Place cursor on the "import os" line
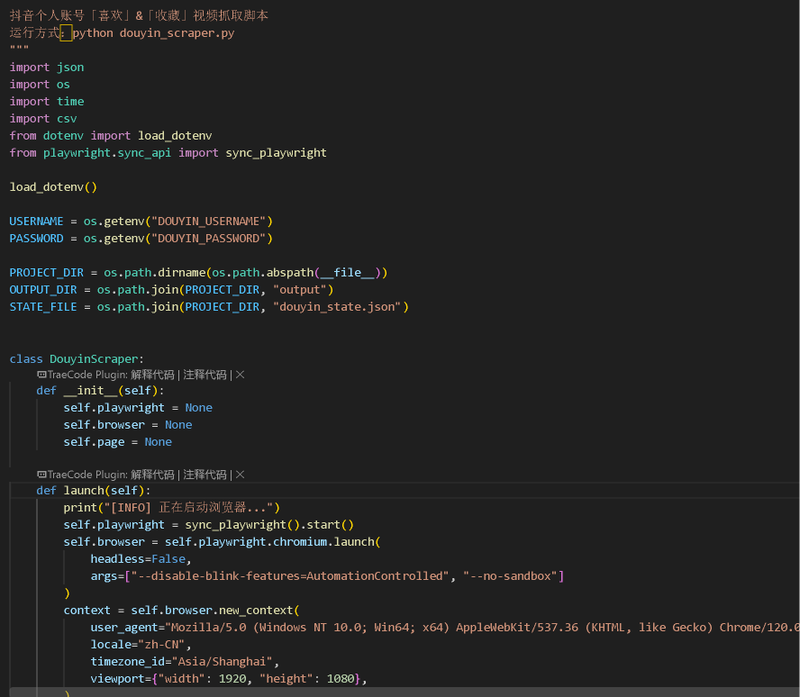 [x=40, y=85]
